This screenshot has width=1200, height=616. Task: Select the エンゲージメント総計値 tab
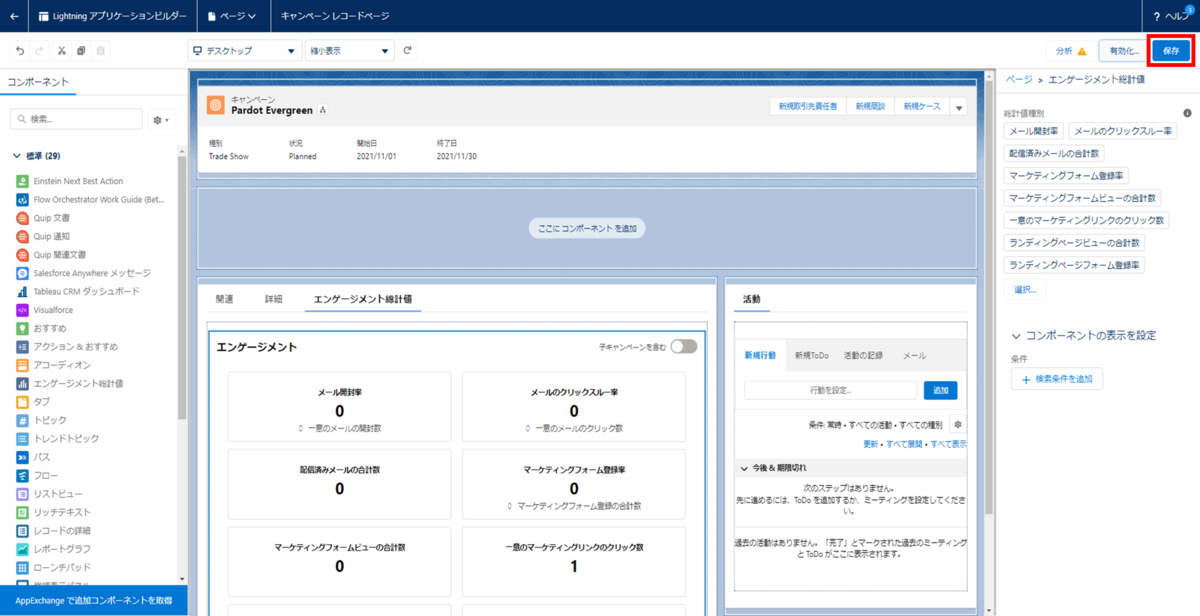[x=363, y=299]
